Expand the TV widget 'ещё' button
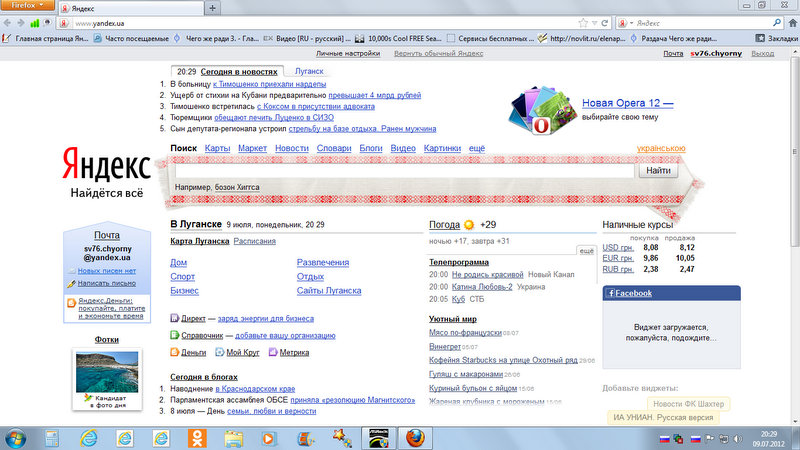Image resolution: width=800 pixels, height=450 pixels. pyautogui.click(x=586, y=251)
